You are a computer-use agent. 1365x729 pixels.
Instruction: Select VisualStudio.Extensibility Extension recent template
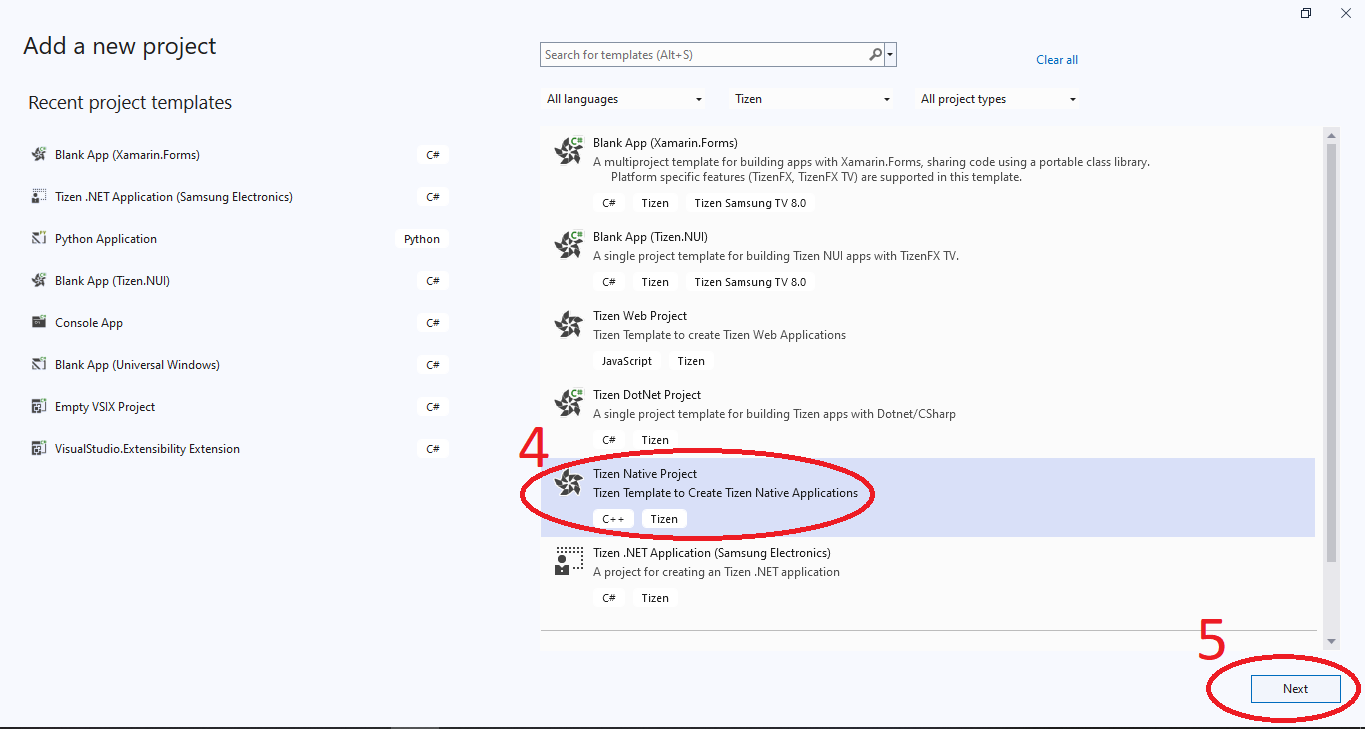tap(147, 449)
